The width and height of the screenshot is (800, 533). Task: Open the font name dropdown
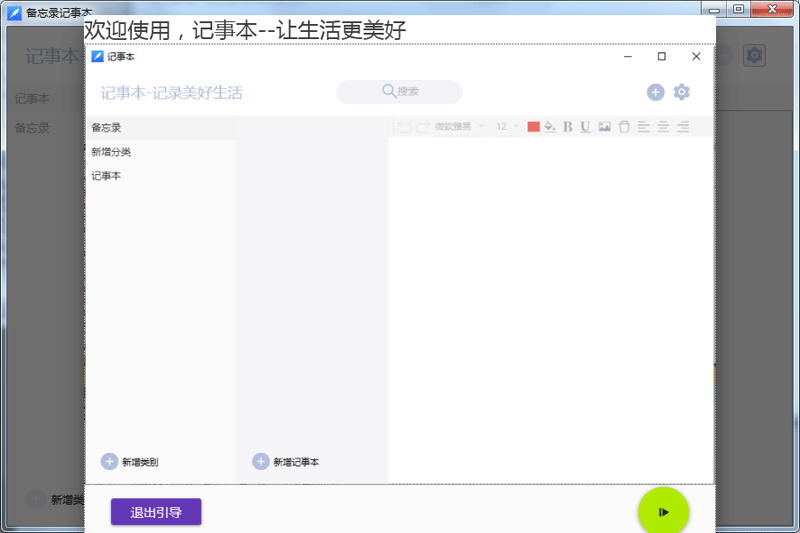pyautogui.click(x=459, y=126)
